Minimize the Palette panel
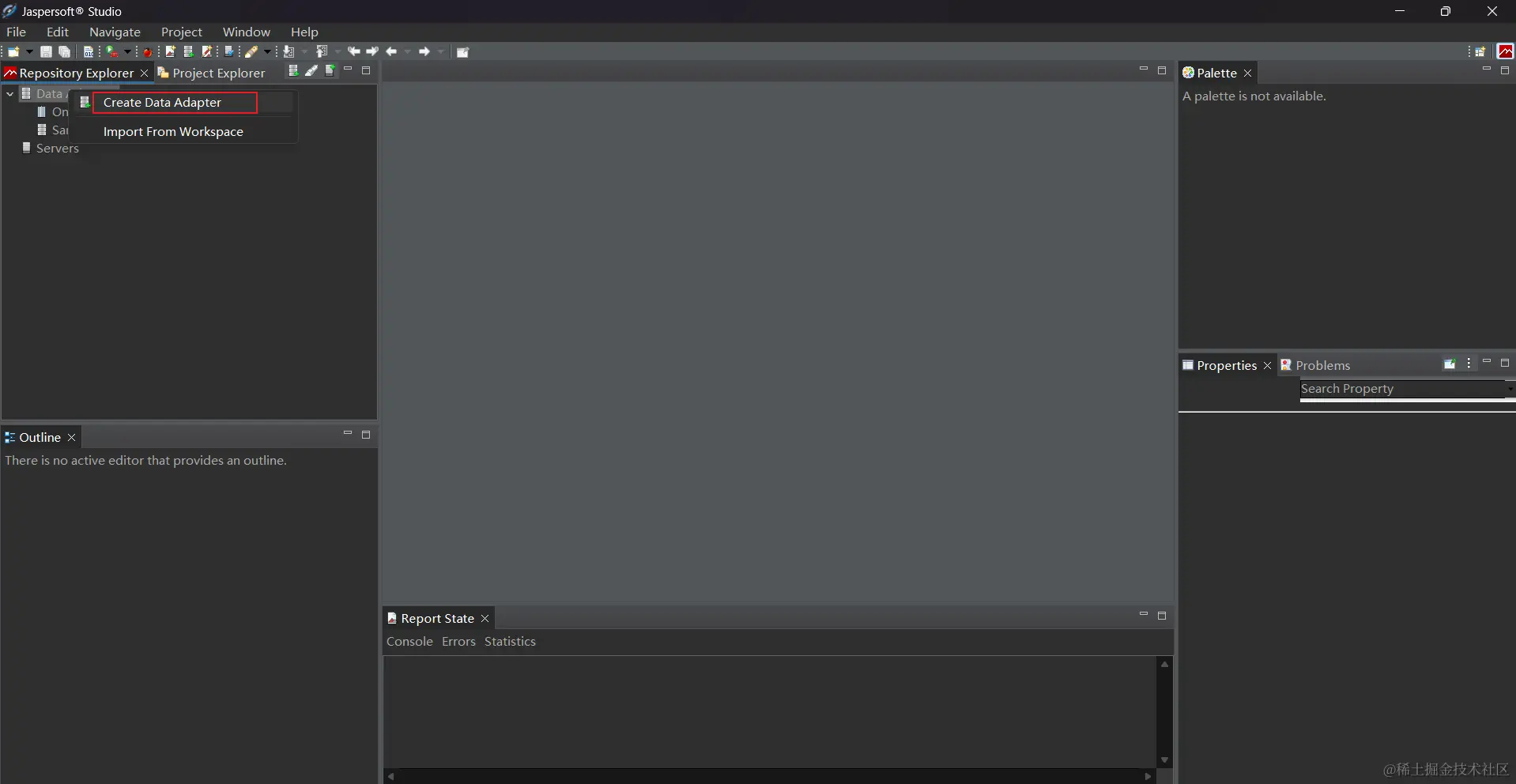Viewport: 1516px width, 784px height. coord(1486,70)
